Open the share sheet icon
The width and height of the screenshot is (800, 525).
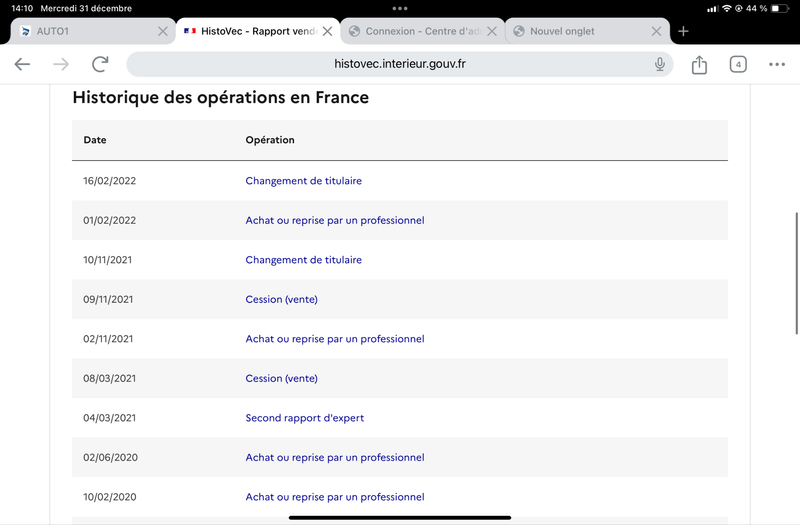[x=699, y=64]
